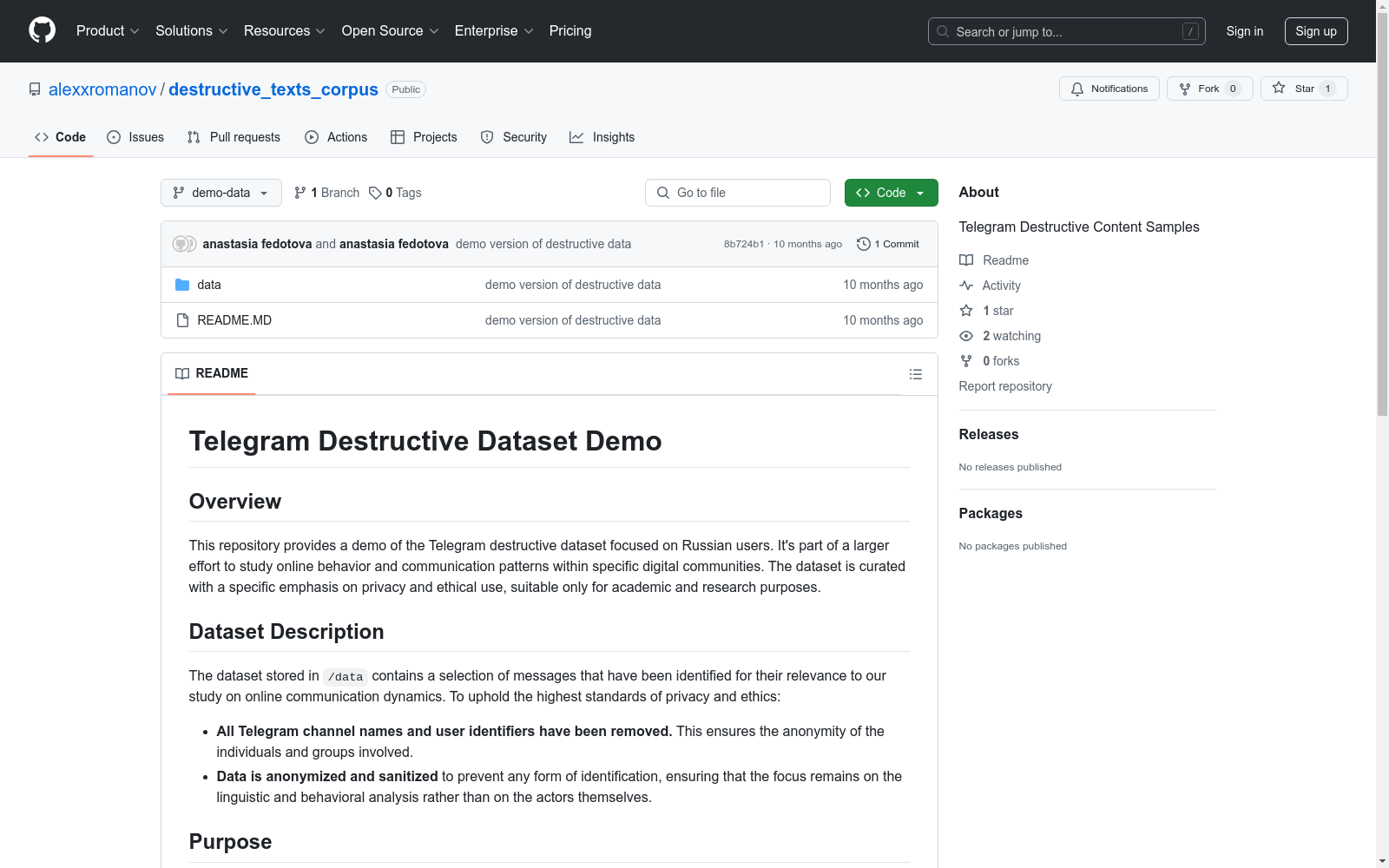Click the Go to file search box

pyautogui.click(x=738, y=193)
